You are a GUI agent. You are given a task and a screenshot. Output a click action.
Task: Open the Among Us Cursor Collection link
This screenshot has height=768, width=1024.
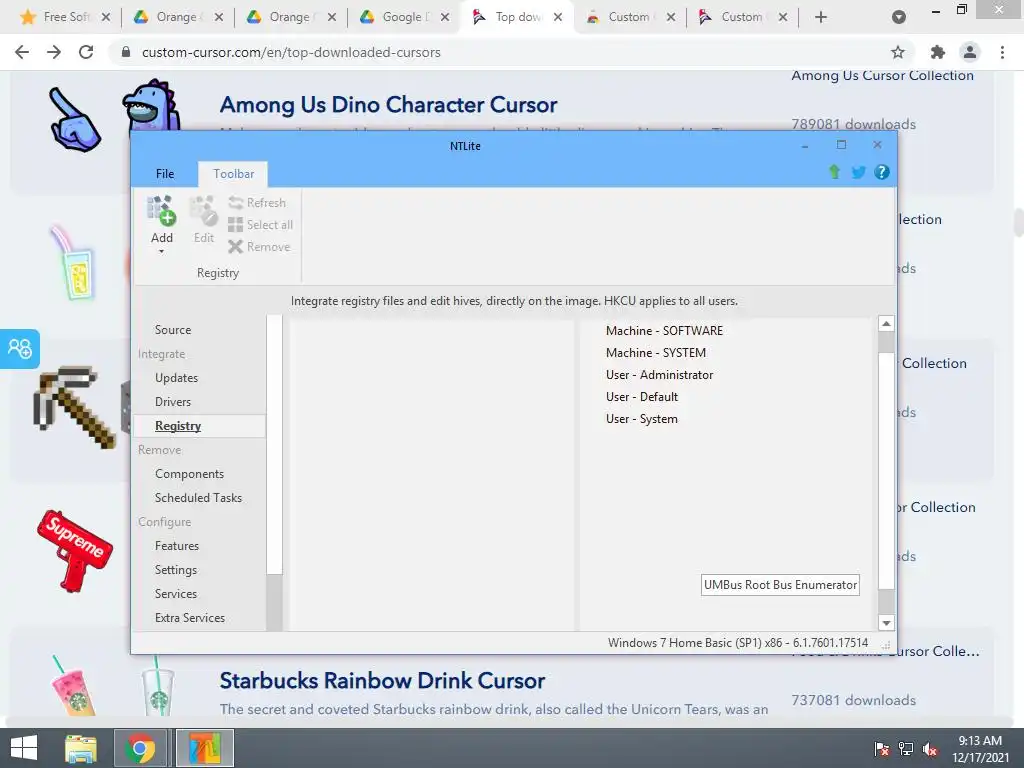(x=882, y=76)
